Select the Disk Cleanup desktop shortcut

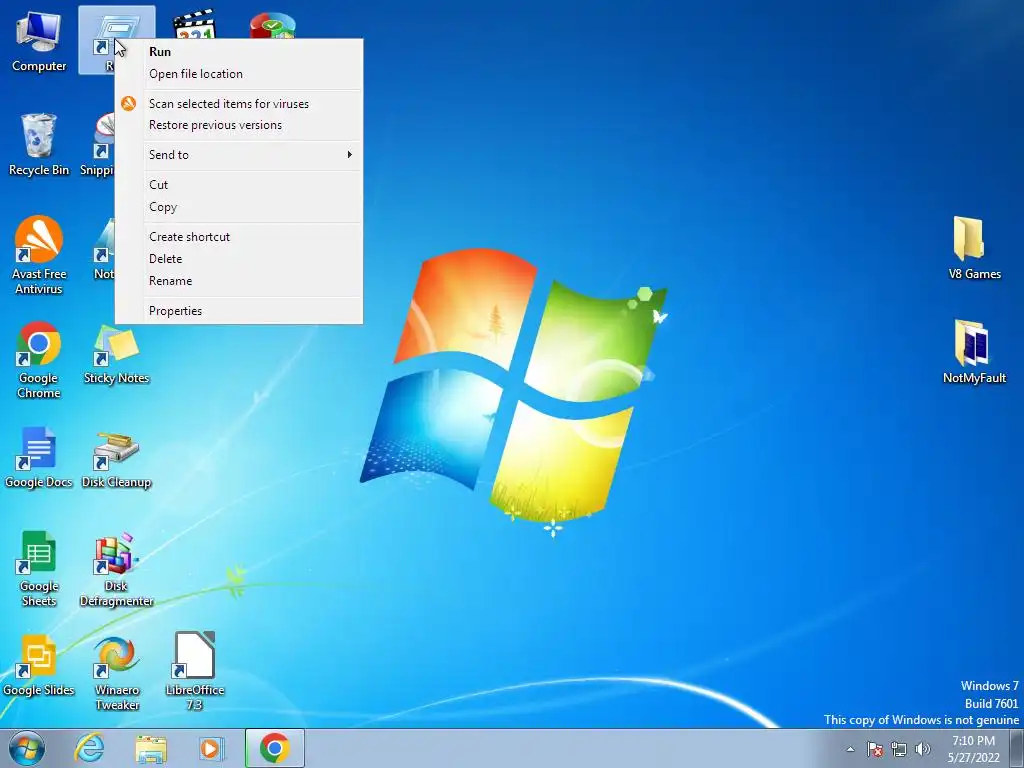click(x=116, y=459)
